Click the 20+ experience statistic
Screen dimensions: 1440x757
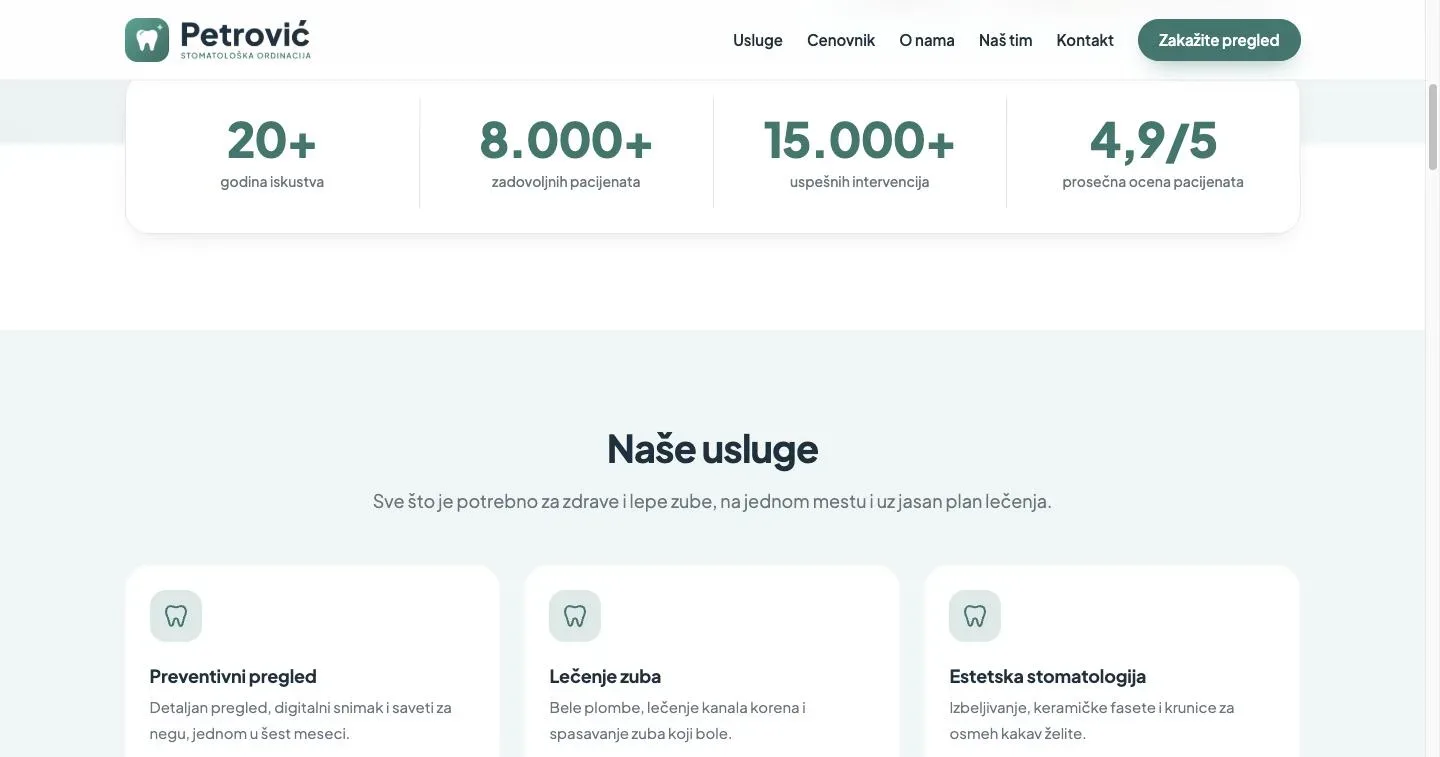click(272, 140)
